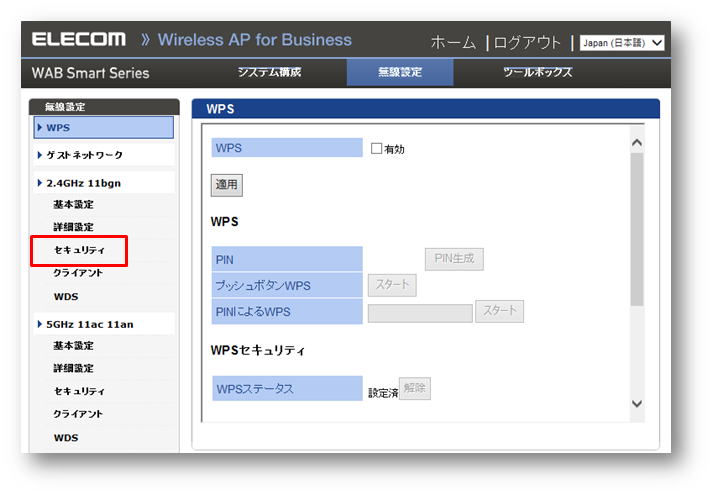Open セキュリティ under 2.4GHz 11bgn
Viewport: 713px width, 495px height.
pos(79,250)
